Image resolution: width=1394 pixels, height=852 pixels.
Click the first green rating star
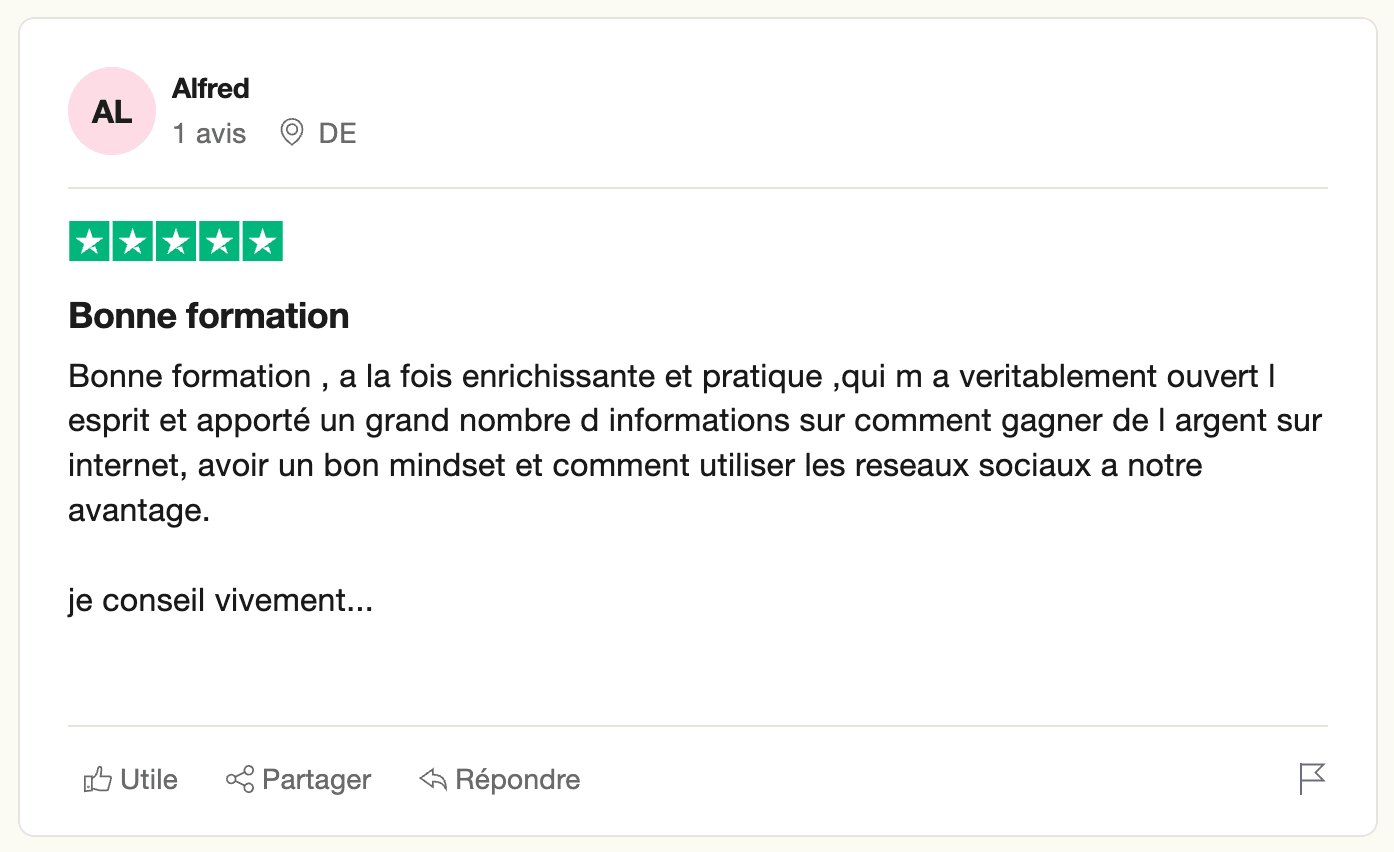pos(89,242)
